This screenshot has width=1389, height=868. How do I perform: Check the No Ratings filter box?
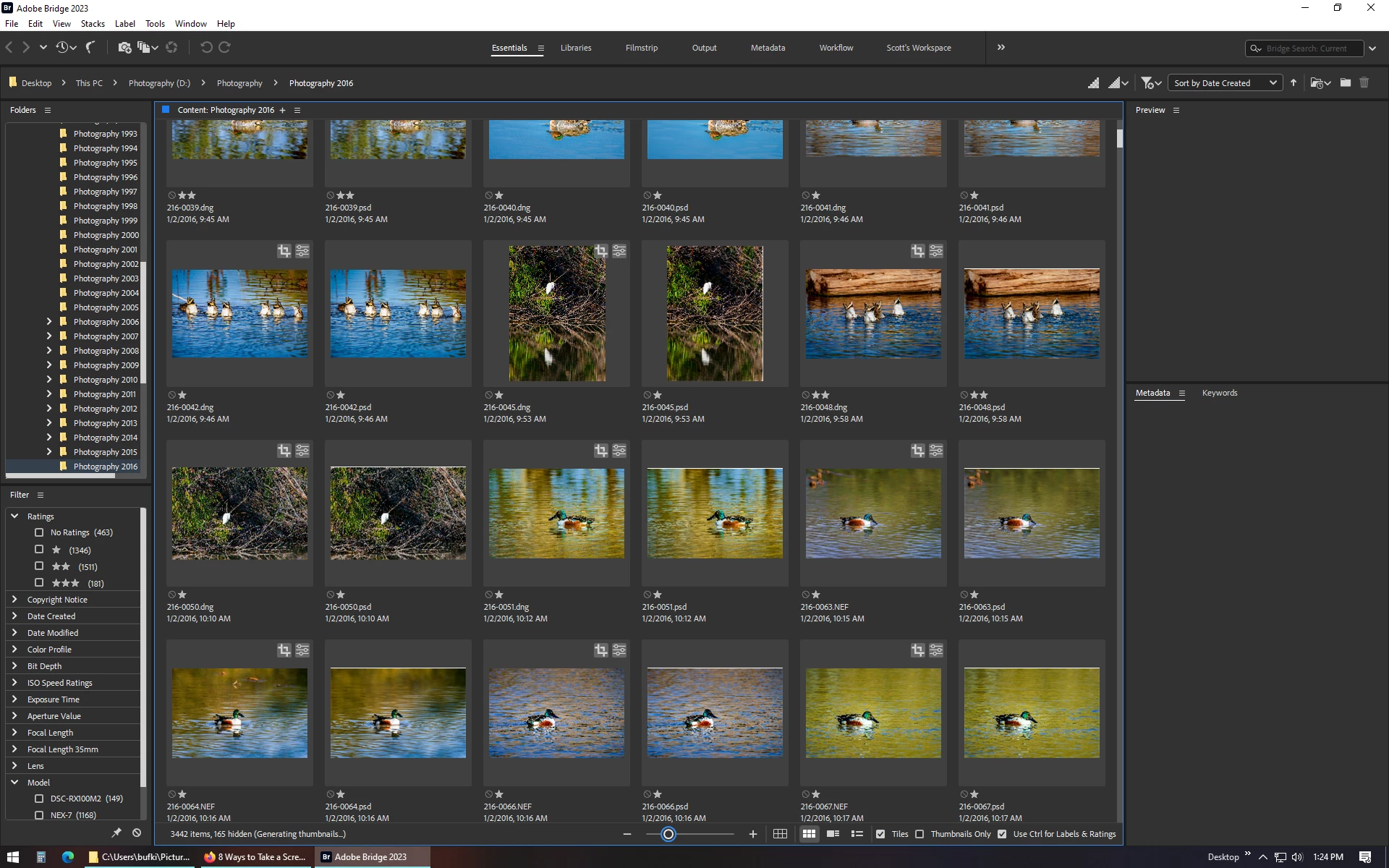tap(39, 532)
